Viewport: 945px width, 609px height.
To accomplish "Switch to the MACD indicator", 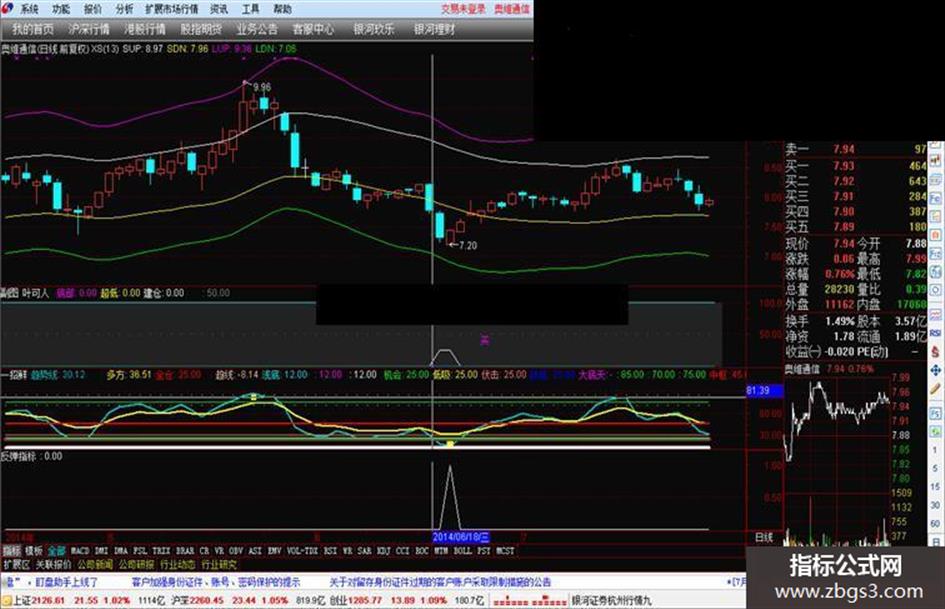I will 80,551.
